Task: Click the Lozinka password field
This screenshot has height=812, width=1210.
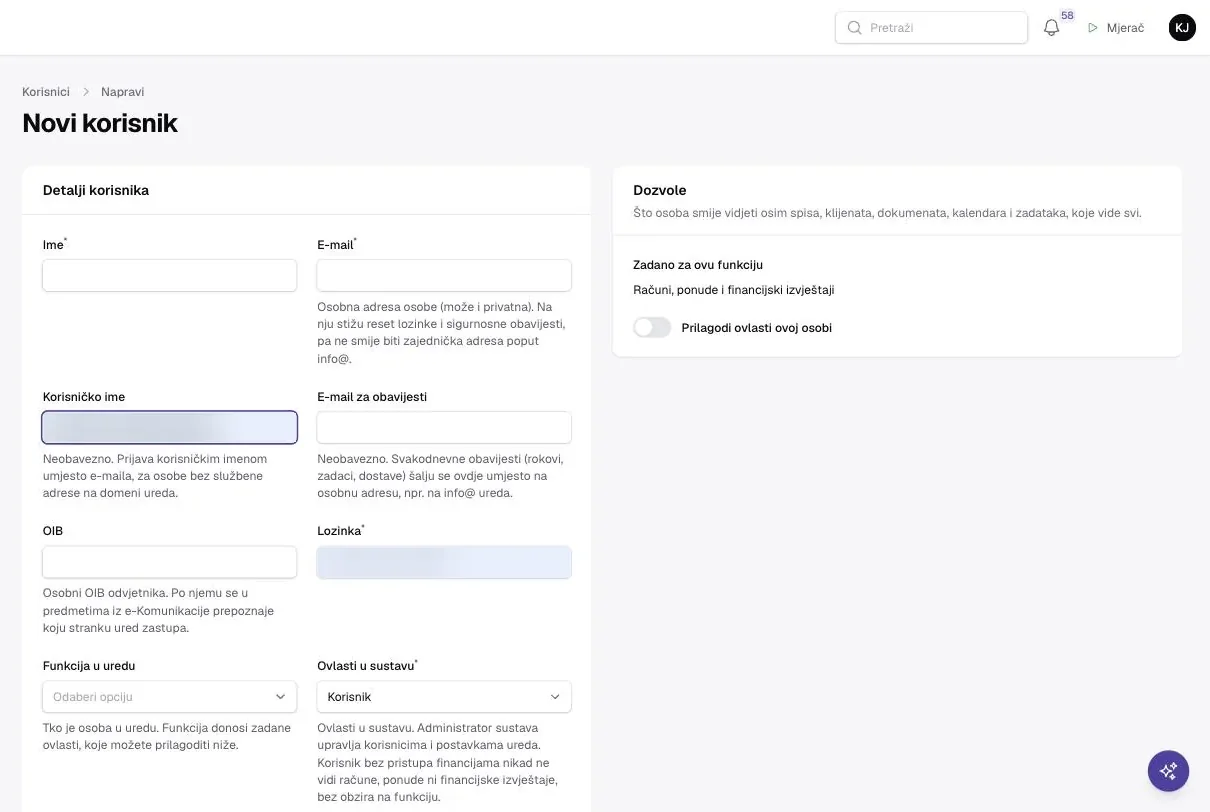Action: pos(444,562)
